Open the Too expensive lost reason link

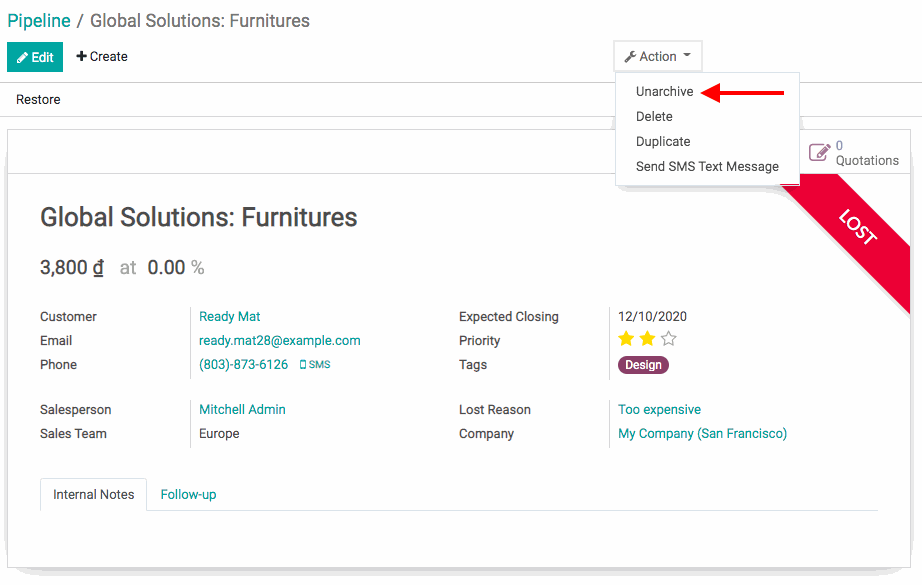coord(659,410)
